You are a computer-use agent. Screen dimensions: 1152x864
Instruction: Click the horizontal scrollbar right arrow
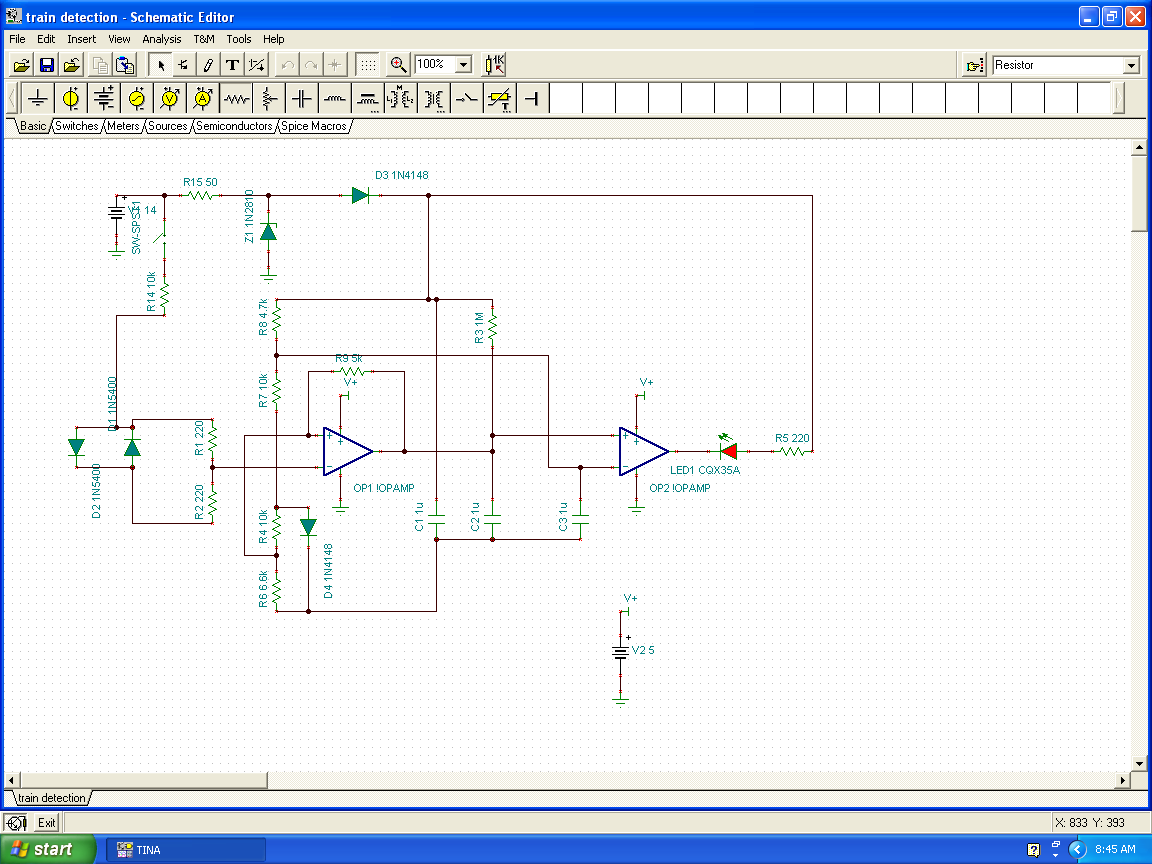click(1123, 780)
